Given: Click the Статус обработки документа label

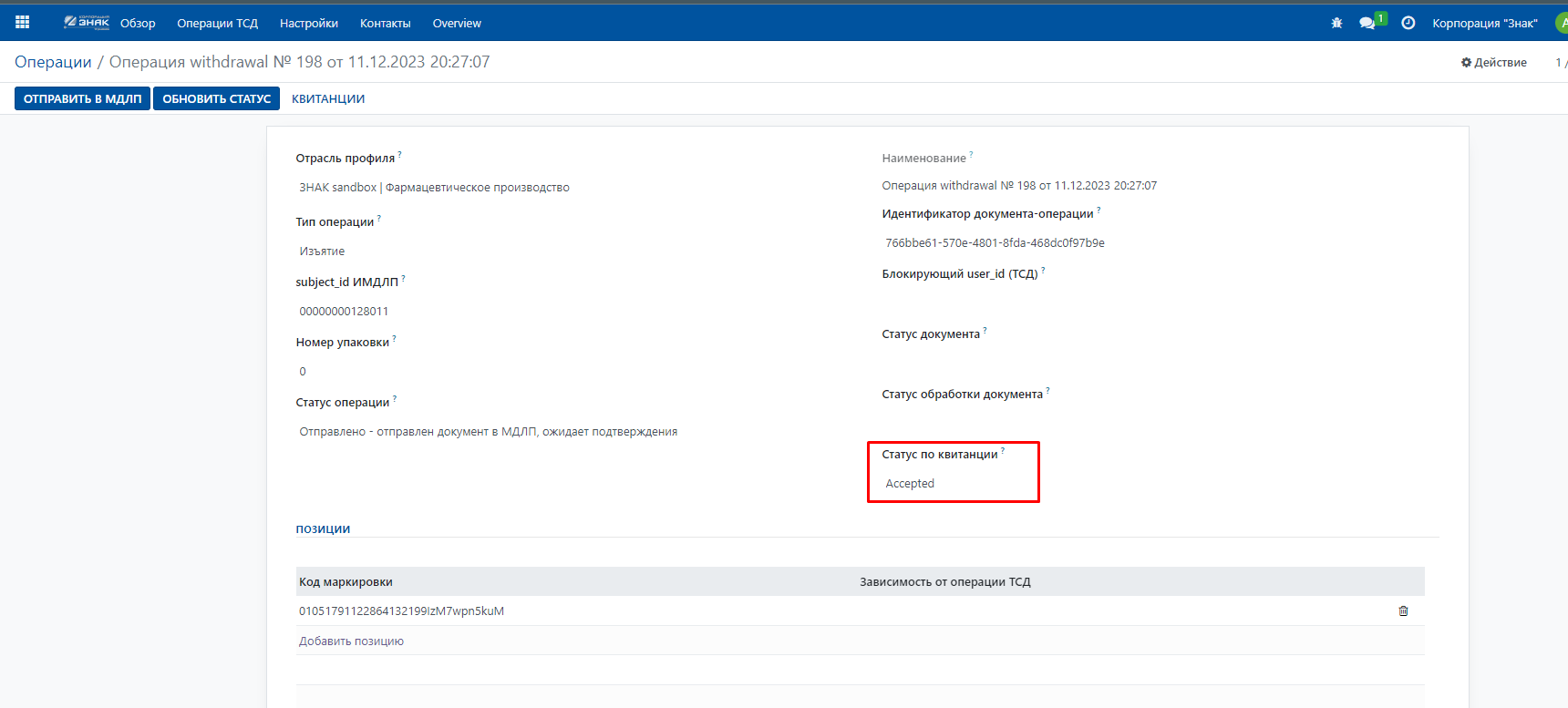Looking at the screenshot, I should pos(962,394).
